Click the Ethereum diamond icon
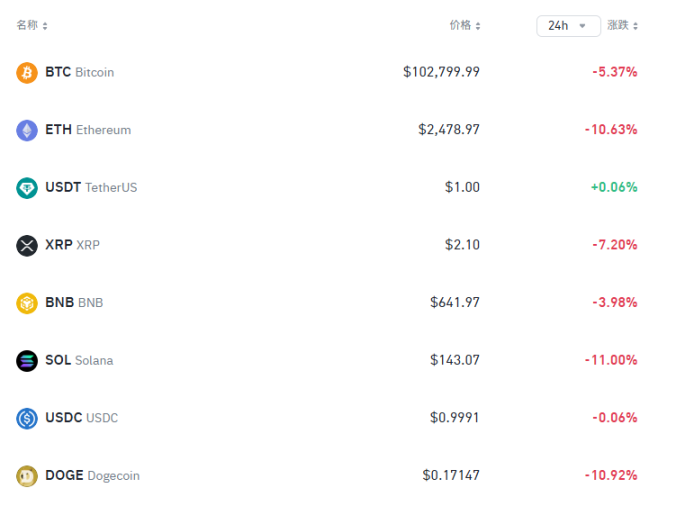 pyautogui.click(x=27, y=130)
